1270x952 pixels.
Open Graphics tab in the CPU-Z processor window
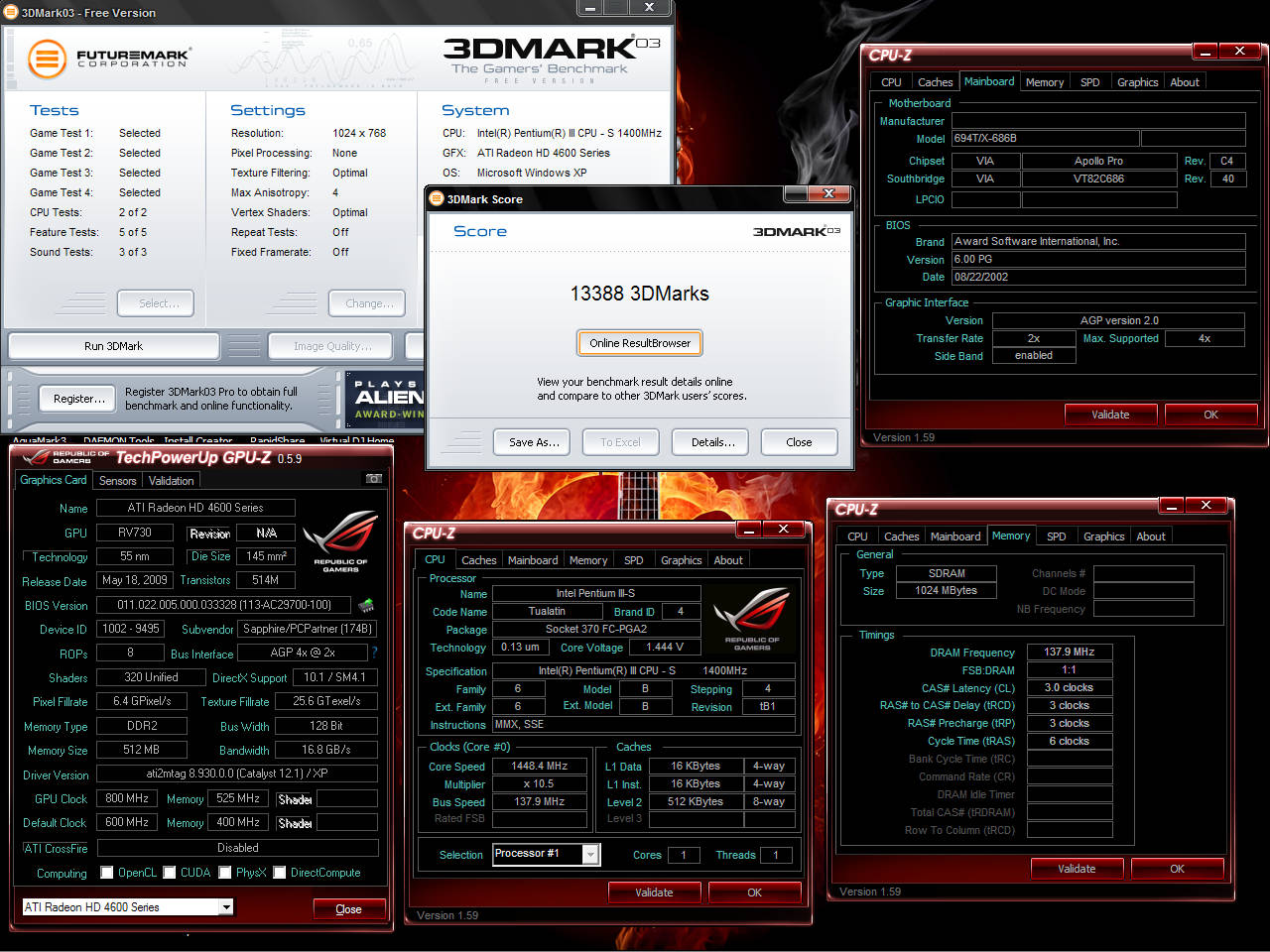coord(681,560)
